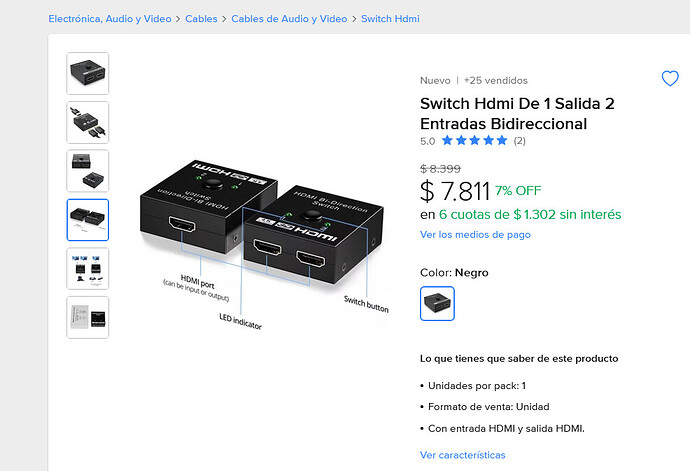Select third thumbnail with two switch views
The image size is (690, 471).
pos(88,171)
